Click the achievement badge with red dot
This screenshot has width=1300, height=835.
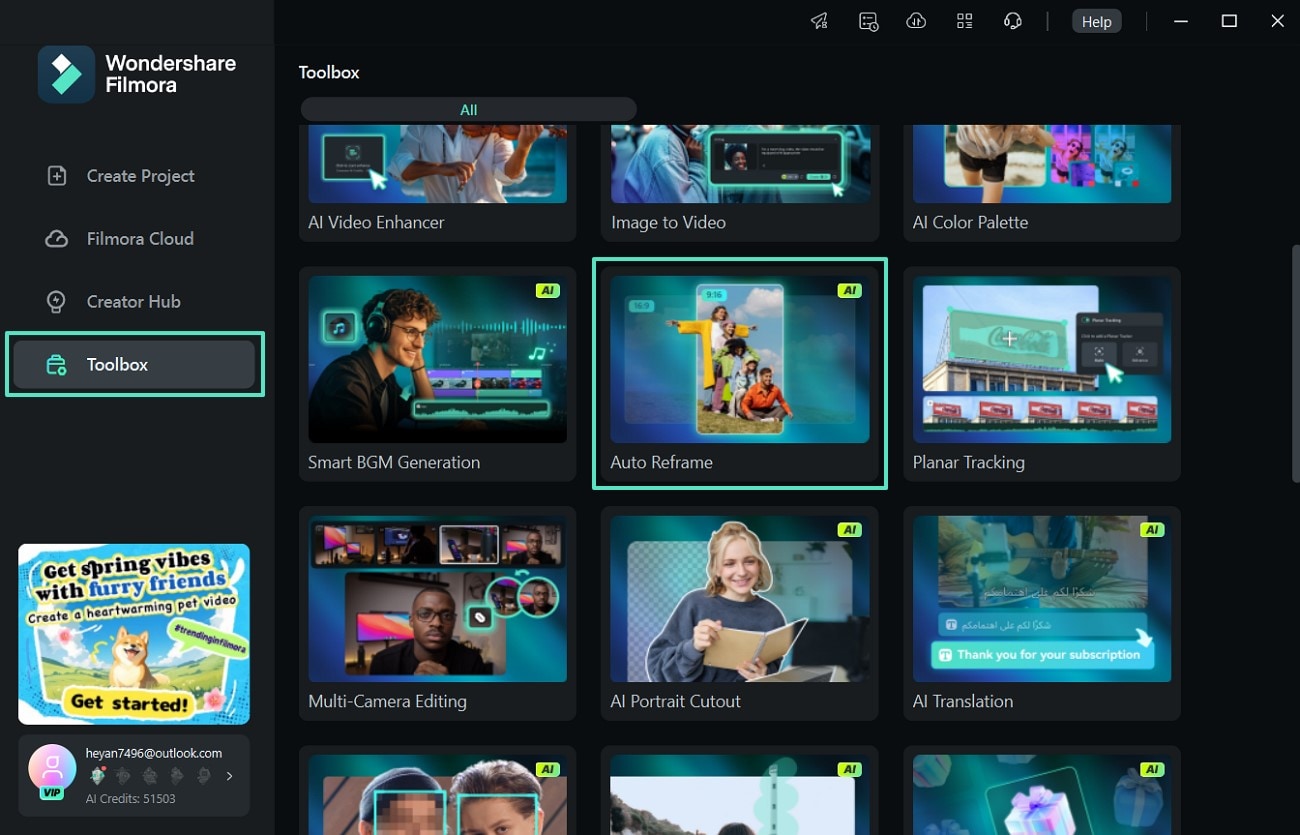[x=98, y=775]
